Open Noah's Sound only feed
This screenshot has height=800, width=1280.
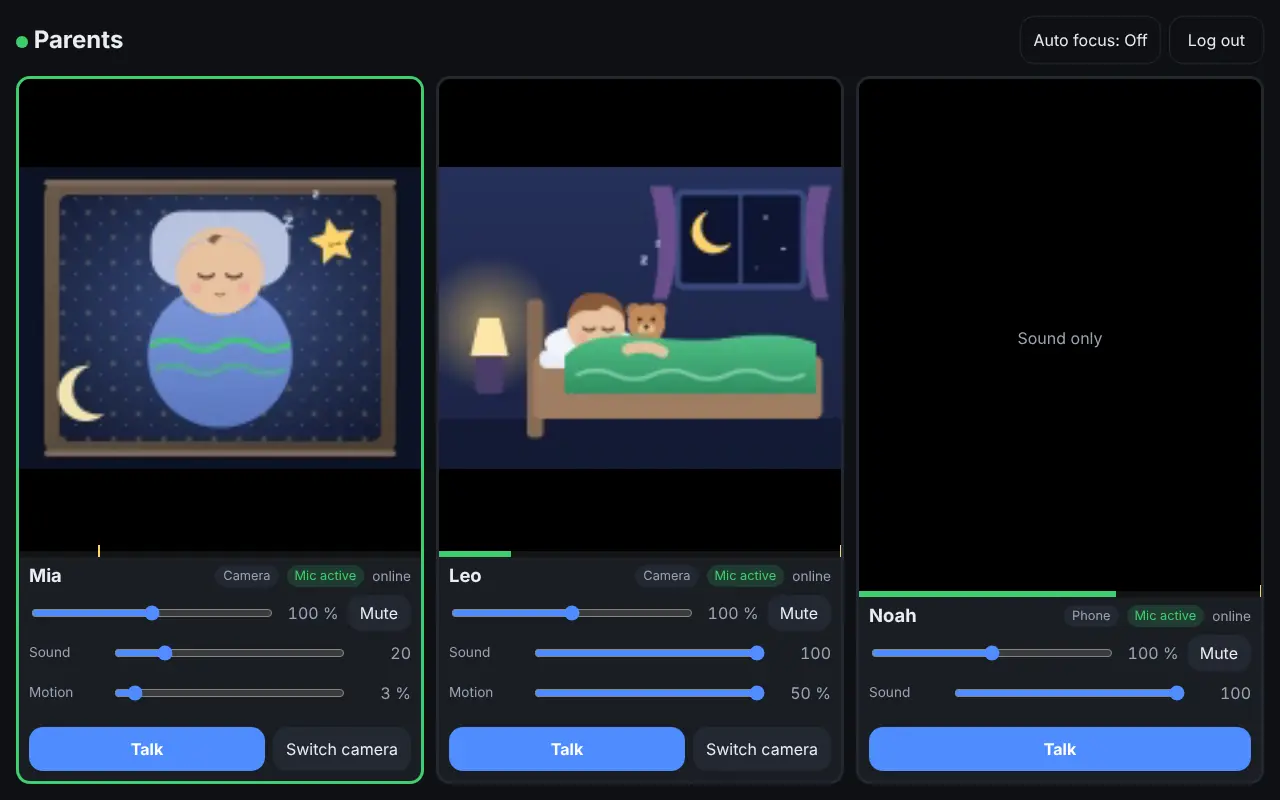(1060, 338)
